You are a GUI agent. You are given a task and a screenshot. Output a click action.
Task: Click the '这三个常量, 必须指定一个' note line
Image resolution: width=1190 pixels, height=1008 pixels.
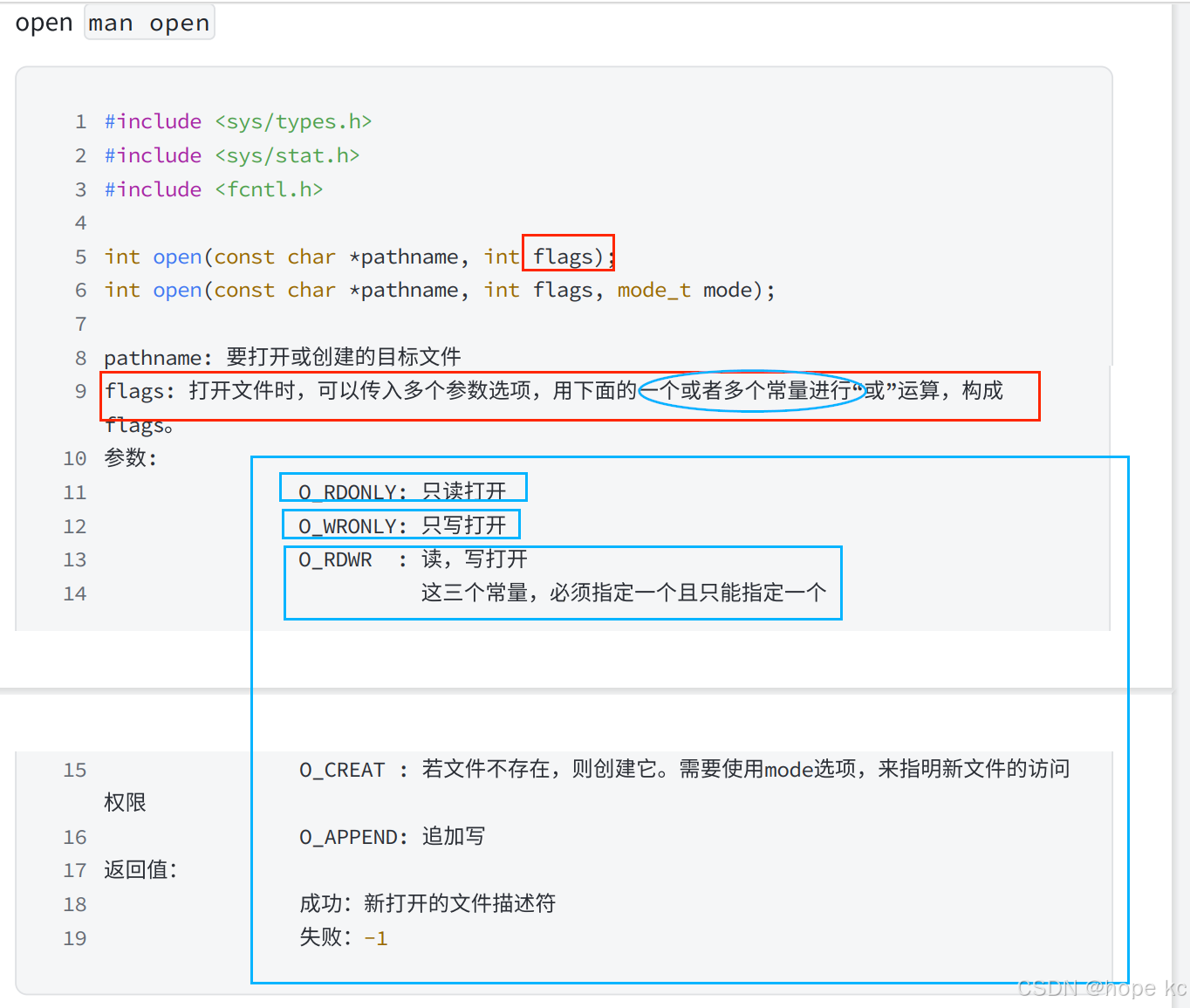pos(624,593)
